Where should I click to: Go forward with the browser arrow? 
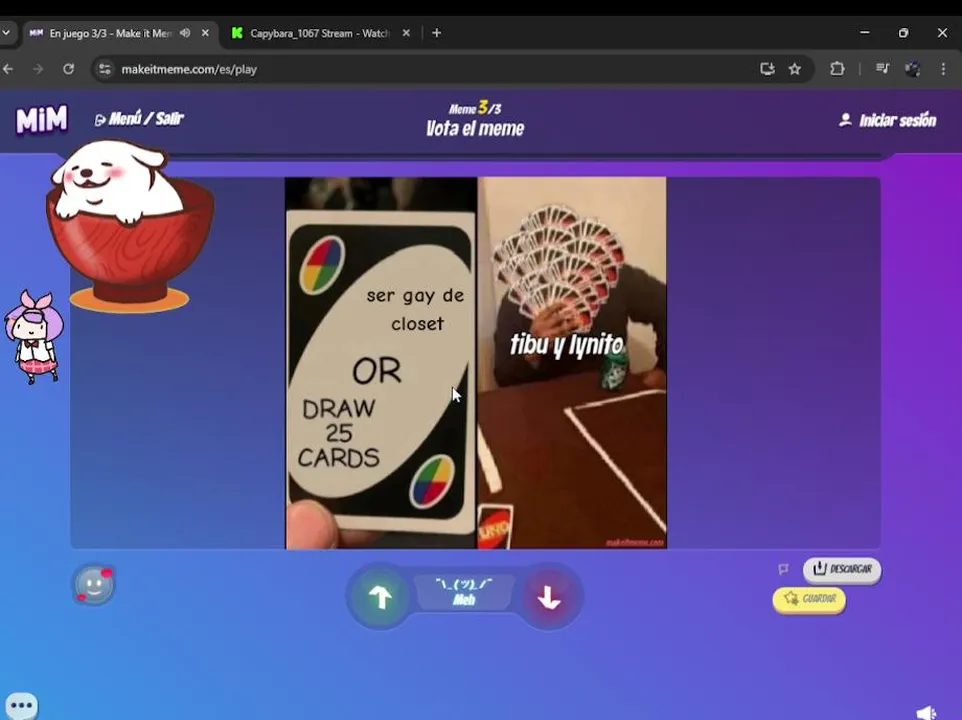coord(38,69)
